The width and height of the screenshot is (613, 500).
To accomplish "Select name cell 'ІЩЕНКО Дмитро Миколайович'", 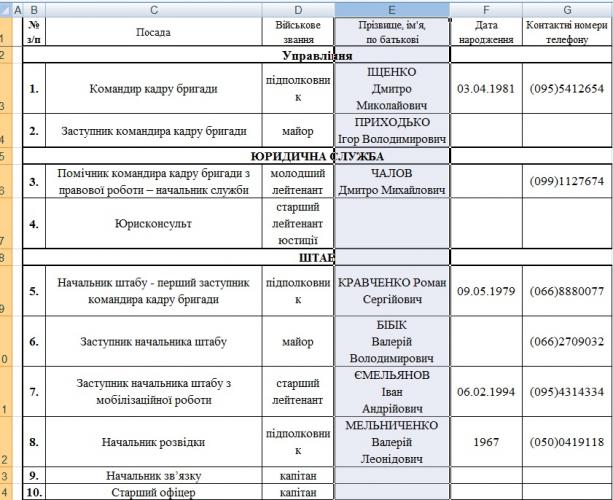I will 391,89.
